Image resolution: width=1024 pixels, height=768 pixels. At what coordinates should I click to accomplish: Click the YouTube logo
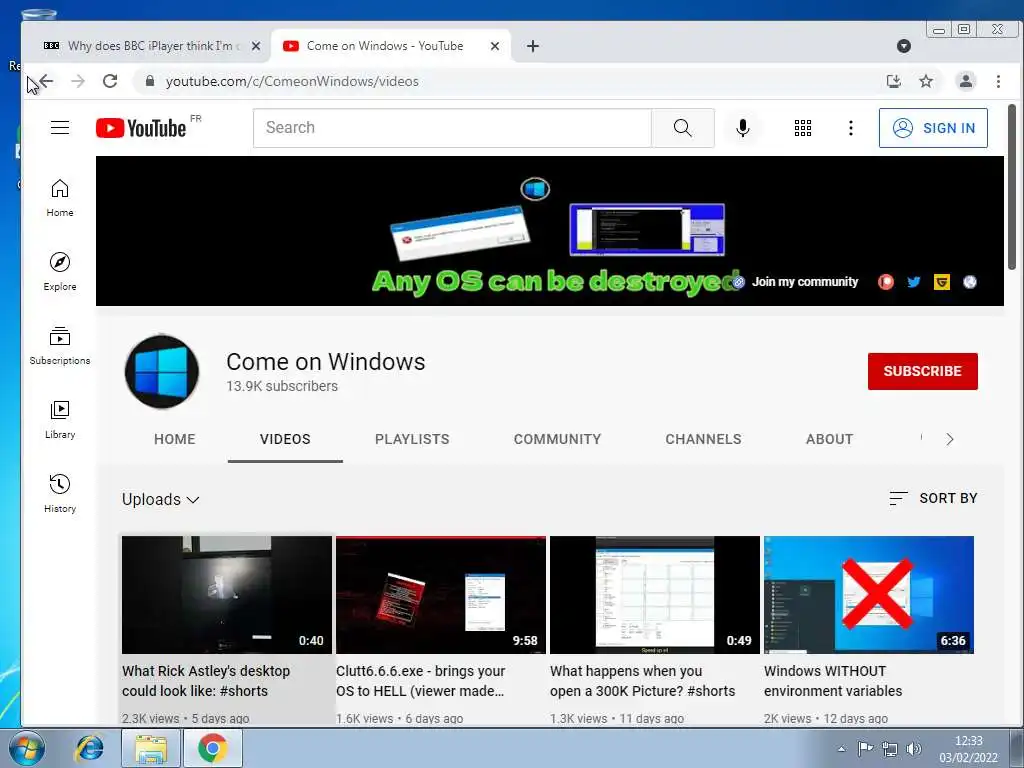(x=141, y=128)
